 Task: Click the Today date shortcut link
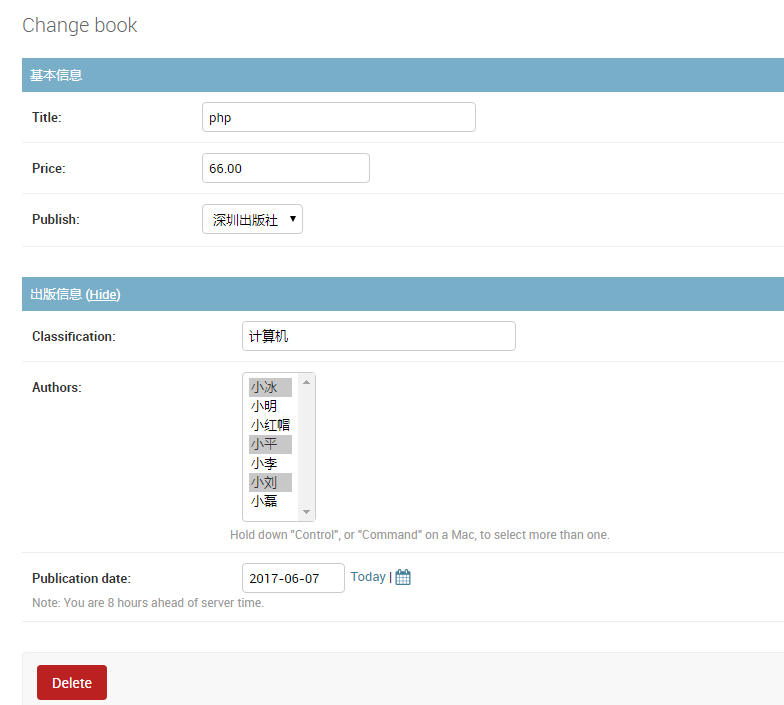pos(368,577)
